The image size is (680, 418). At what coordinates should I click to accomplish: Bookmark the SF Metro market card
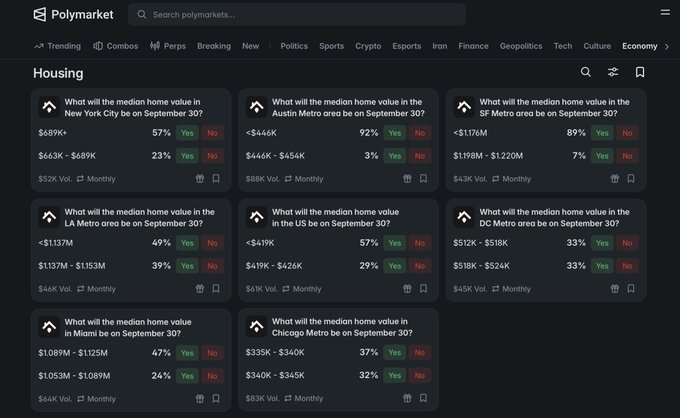point(631,178)
